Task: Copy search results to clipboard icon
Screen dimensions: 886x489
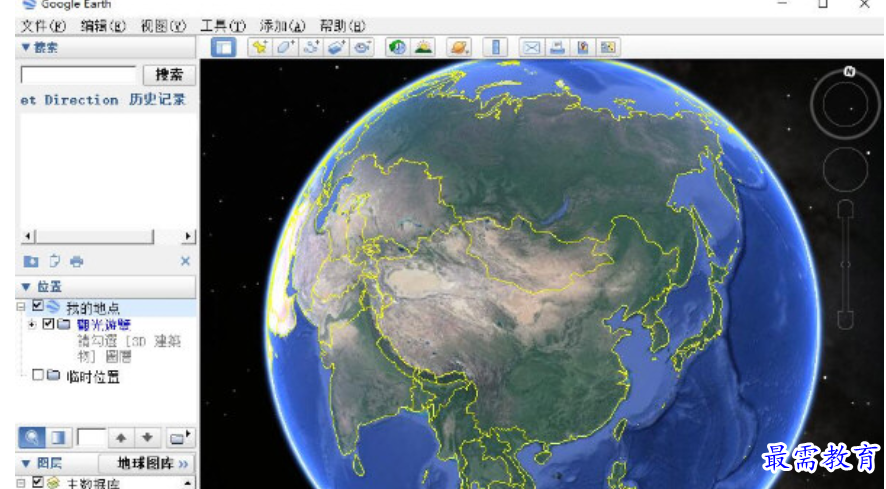Action: 54,261
